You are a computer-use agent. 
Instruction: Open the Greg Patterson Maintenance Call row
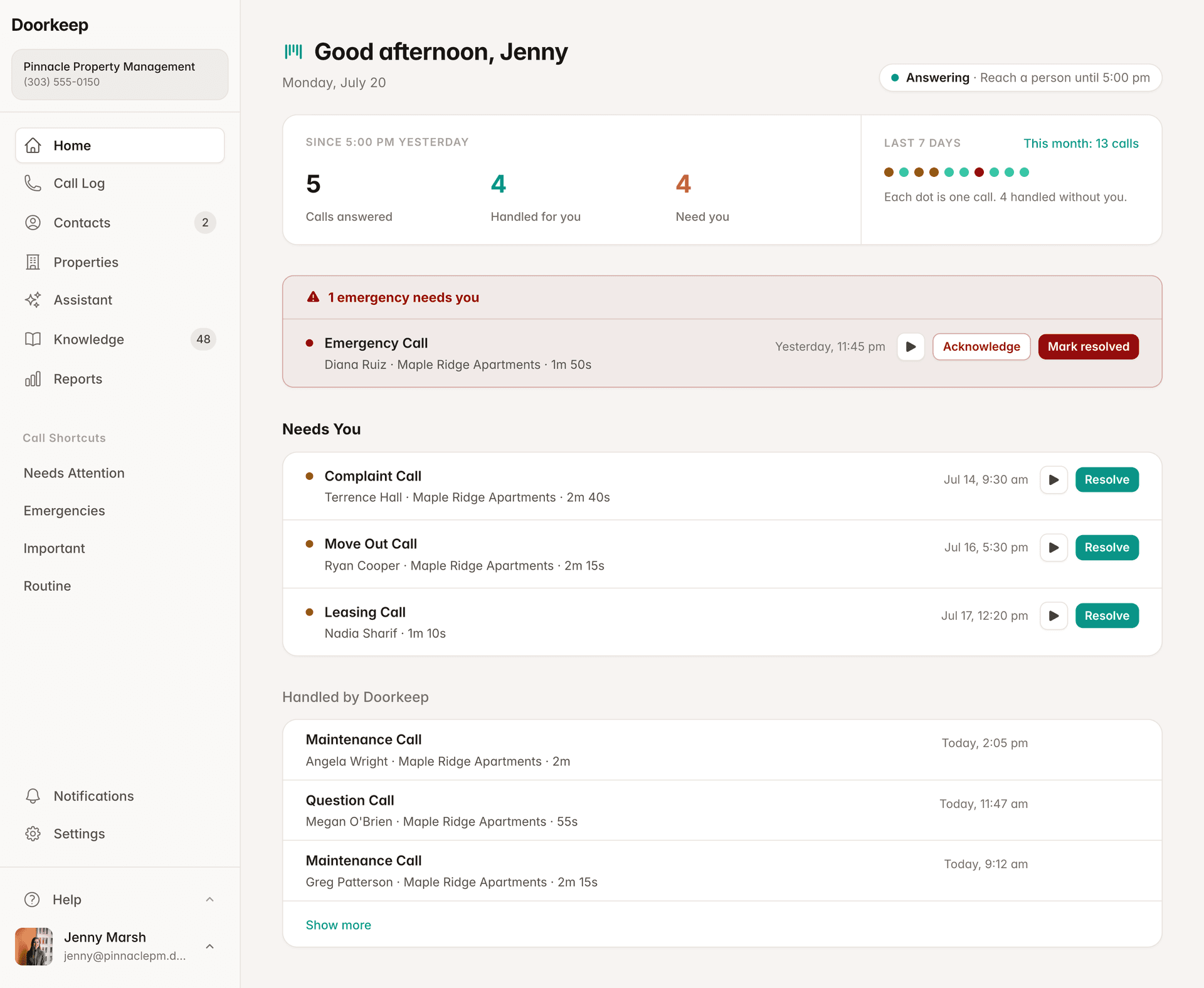(722, 871)
